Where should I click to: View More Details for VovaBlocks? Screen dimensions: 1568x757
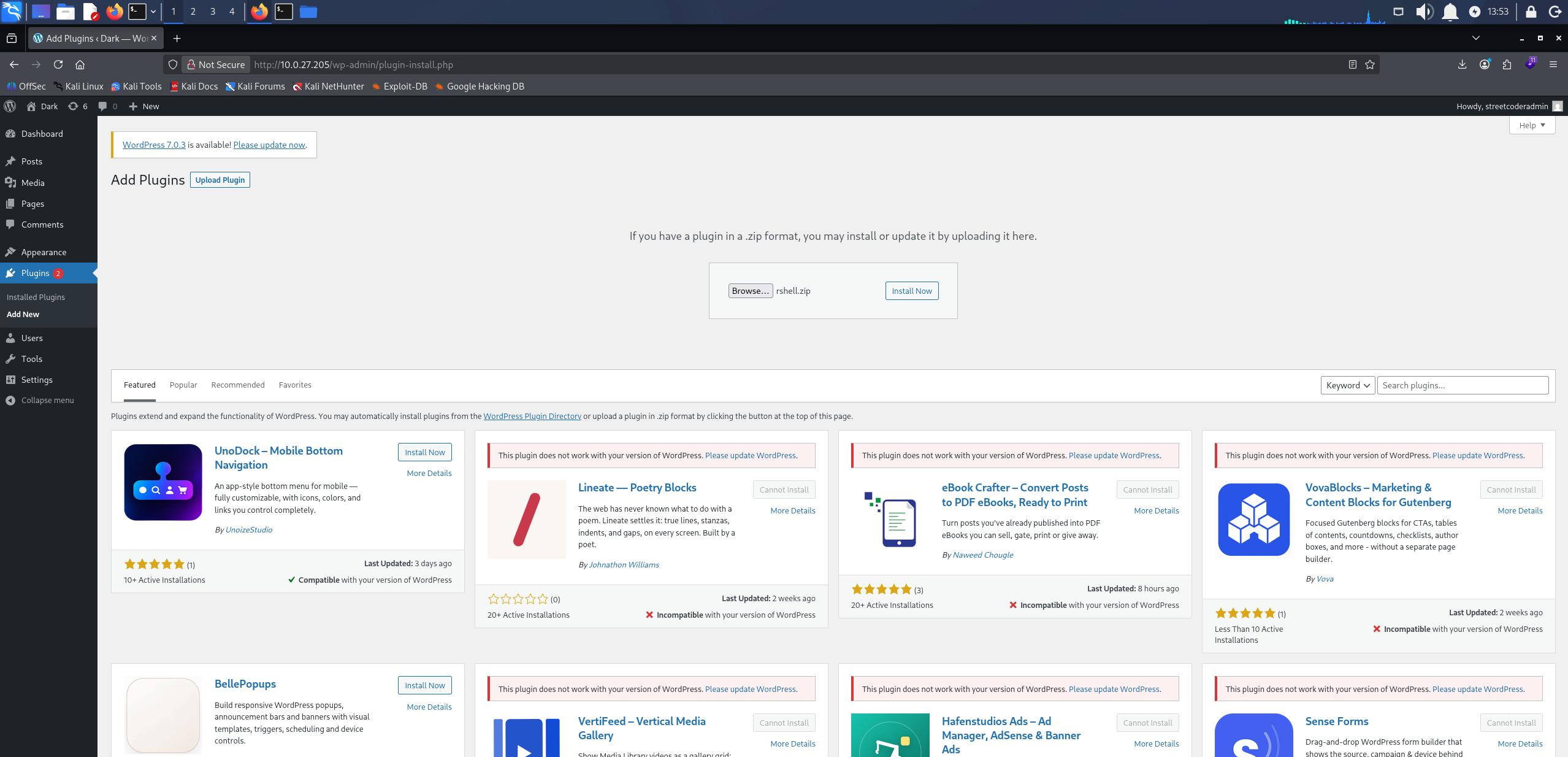pos(1520,510)
